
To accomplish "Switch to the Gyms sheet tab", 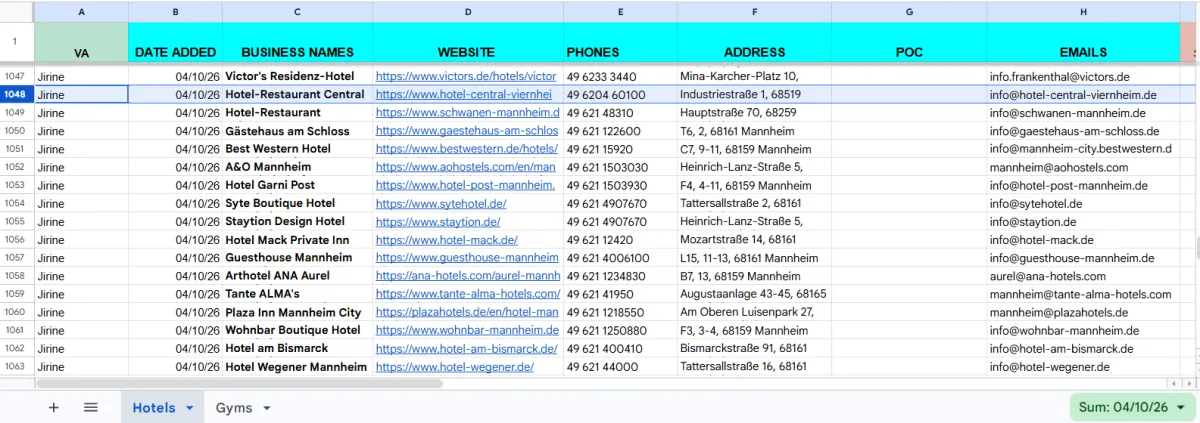I will 234,407.
